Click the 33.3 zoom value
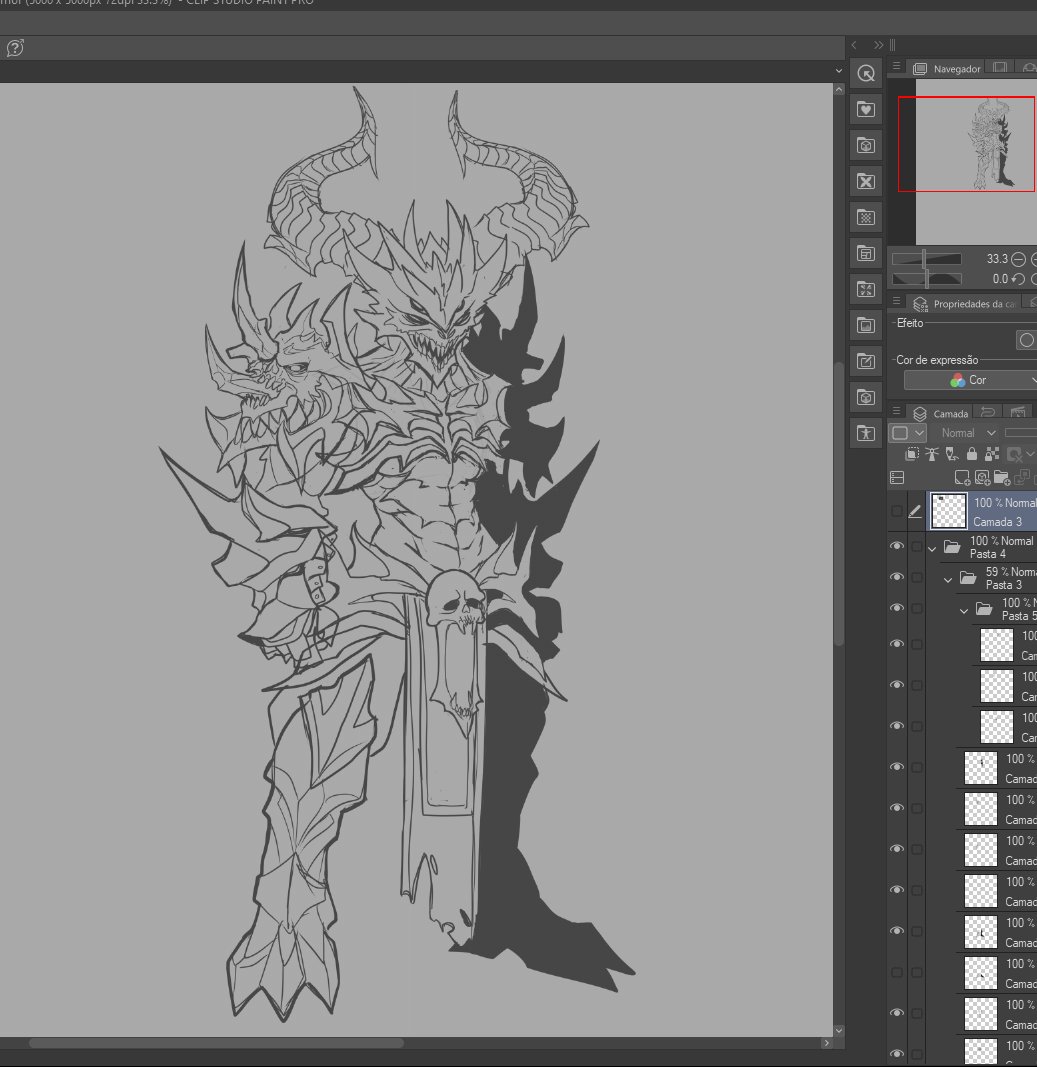Screen dimensions: 1037x1067 997,259
